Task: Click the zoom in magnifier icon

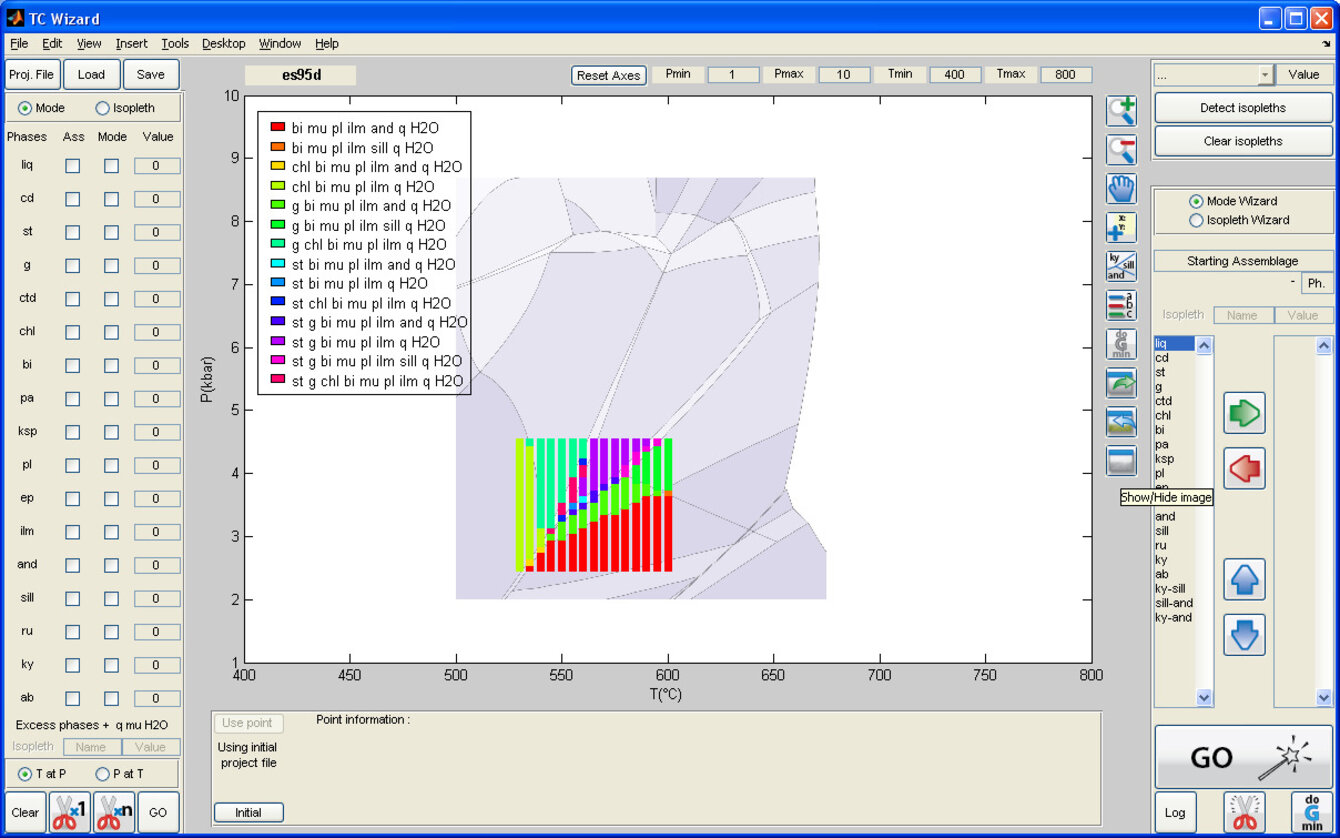Action: [x=1121, y=111]
